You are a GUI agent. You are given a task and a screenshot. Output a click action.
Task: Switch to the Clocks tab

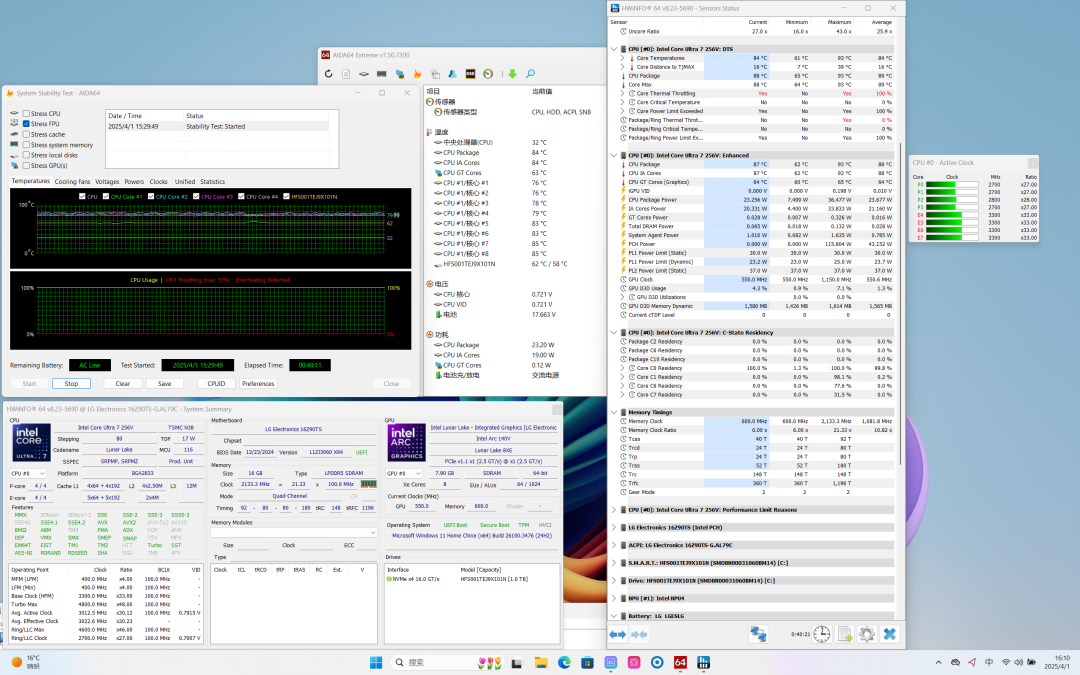(x=158, y=182)
